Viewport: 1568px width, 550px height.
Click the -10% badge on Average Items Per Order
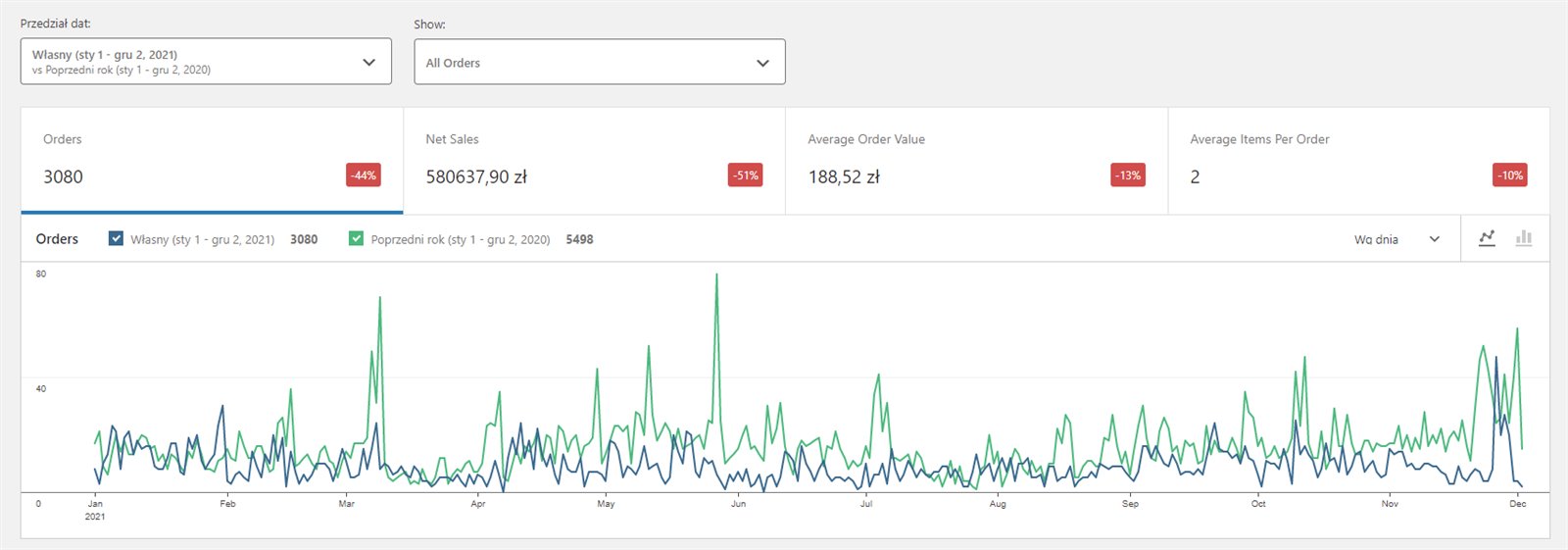click(x=1510, y=175)
